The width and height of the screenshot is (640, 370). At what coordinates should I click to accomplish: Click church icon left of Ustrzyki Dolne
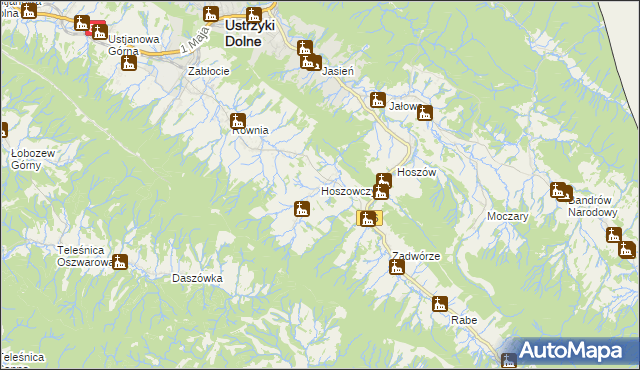coord(211,14)
